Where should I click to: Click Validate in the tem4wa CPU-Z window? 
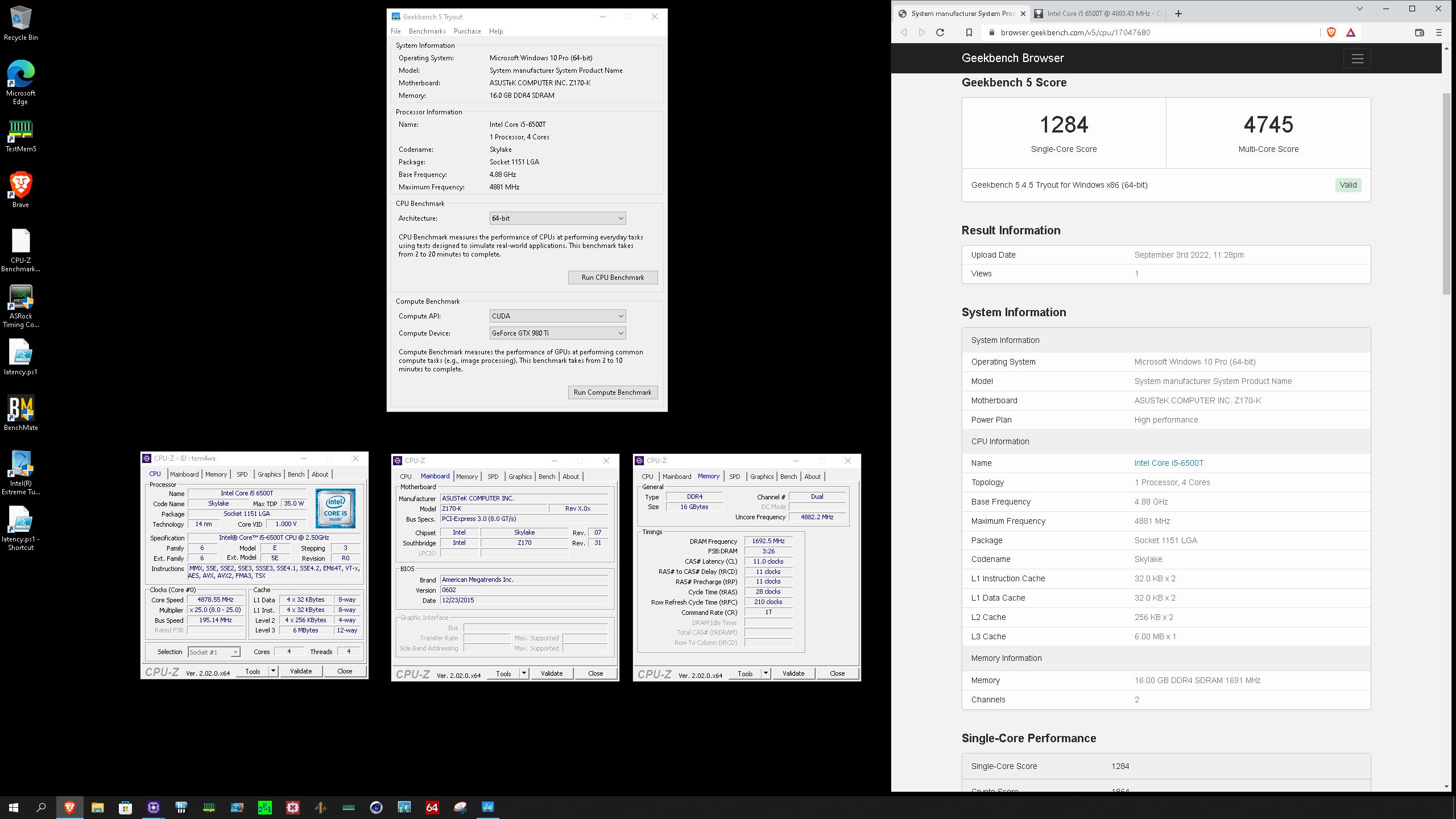301,671
